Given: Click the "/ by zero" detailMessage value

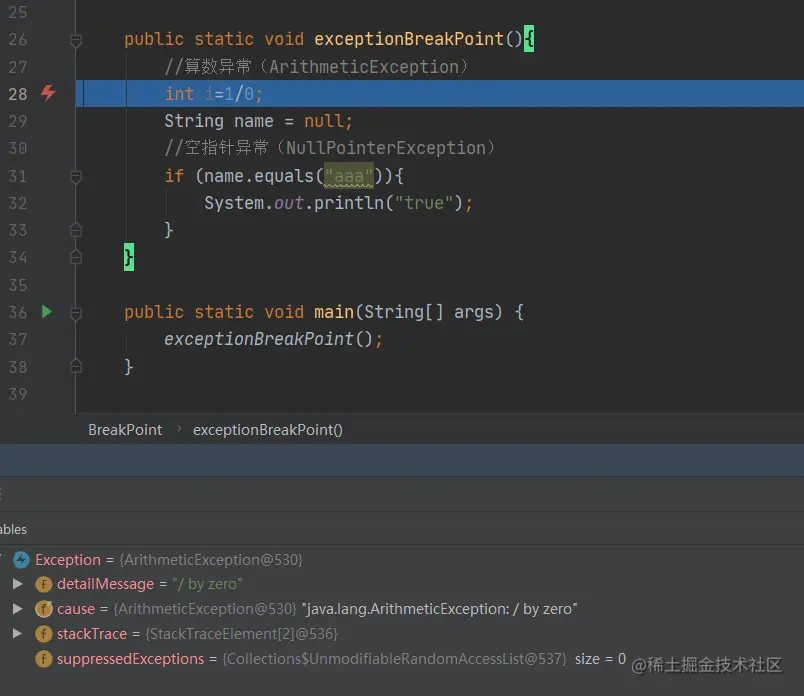Looking at the screenshot, I should (207, 584).
